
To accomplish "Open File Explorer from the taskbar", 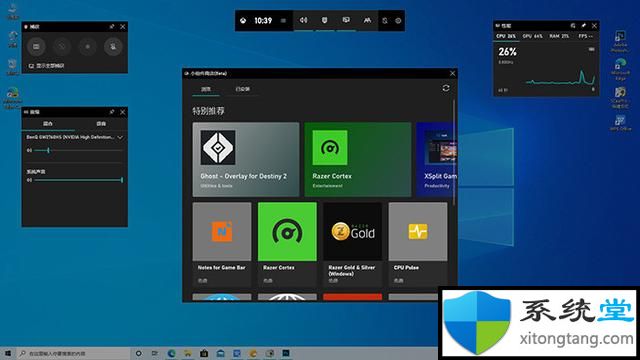I will [x=188, y=353].
